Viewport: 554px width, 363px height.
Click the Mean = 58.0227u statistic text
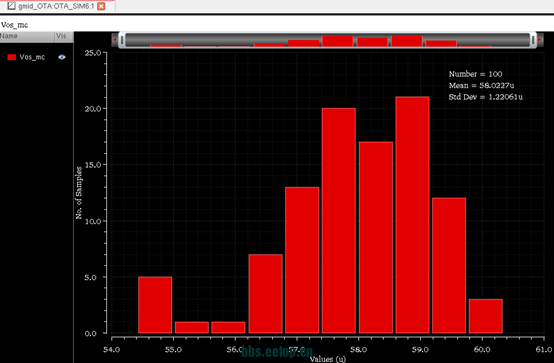481,86
